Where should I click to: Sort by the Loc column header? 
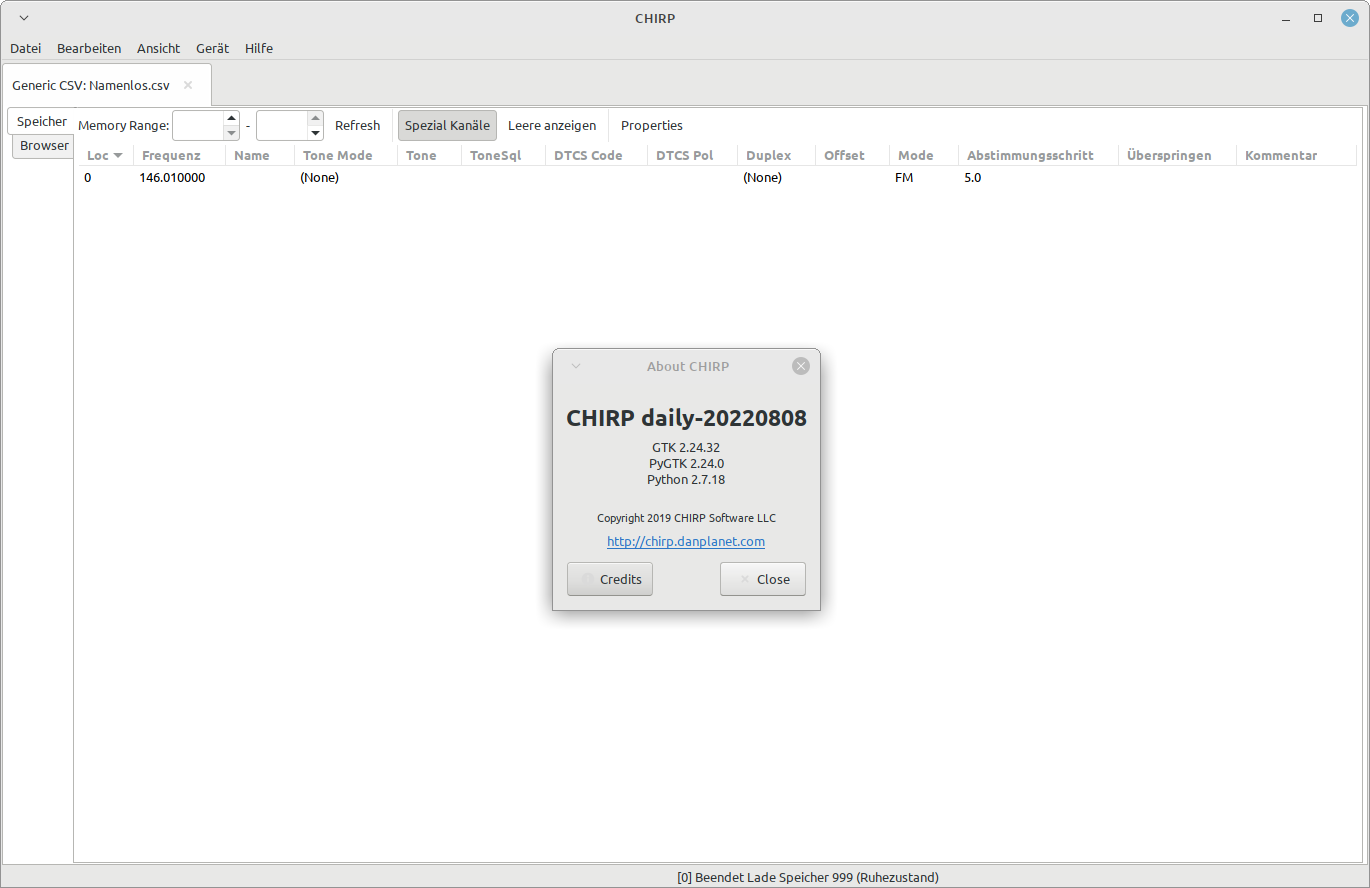pyautogui.click(x=105, y=155)
